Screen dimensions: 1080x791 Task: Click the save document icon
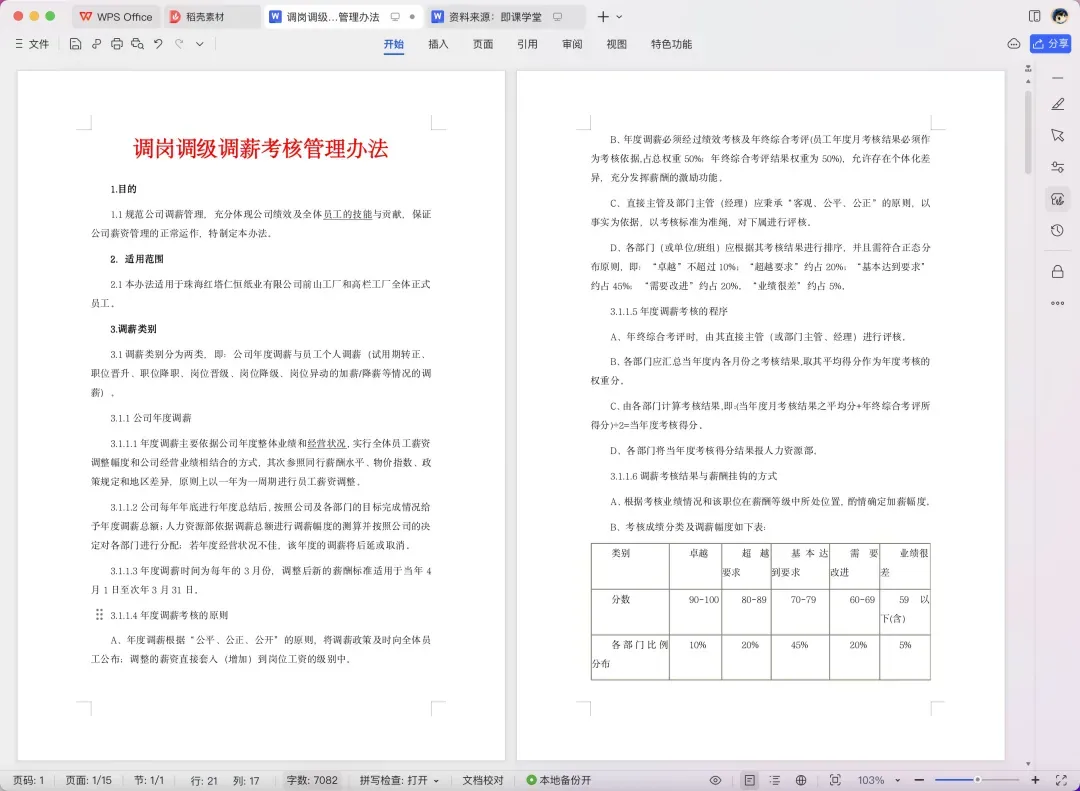(76, 44)
